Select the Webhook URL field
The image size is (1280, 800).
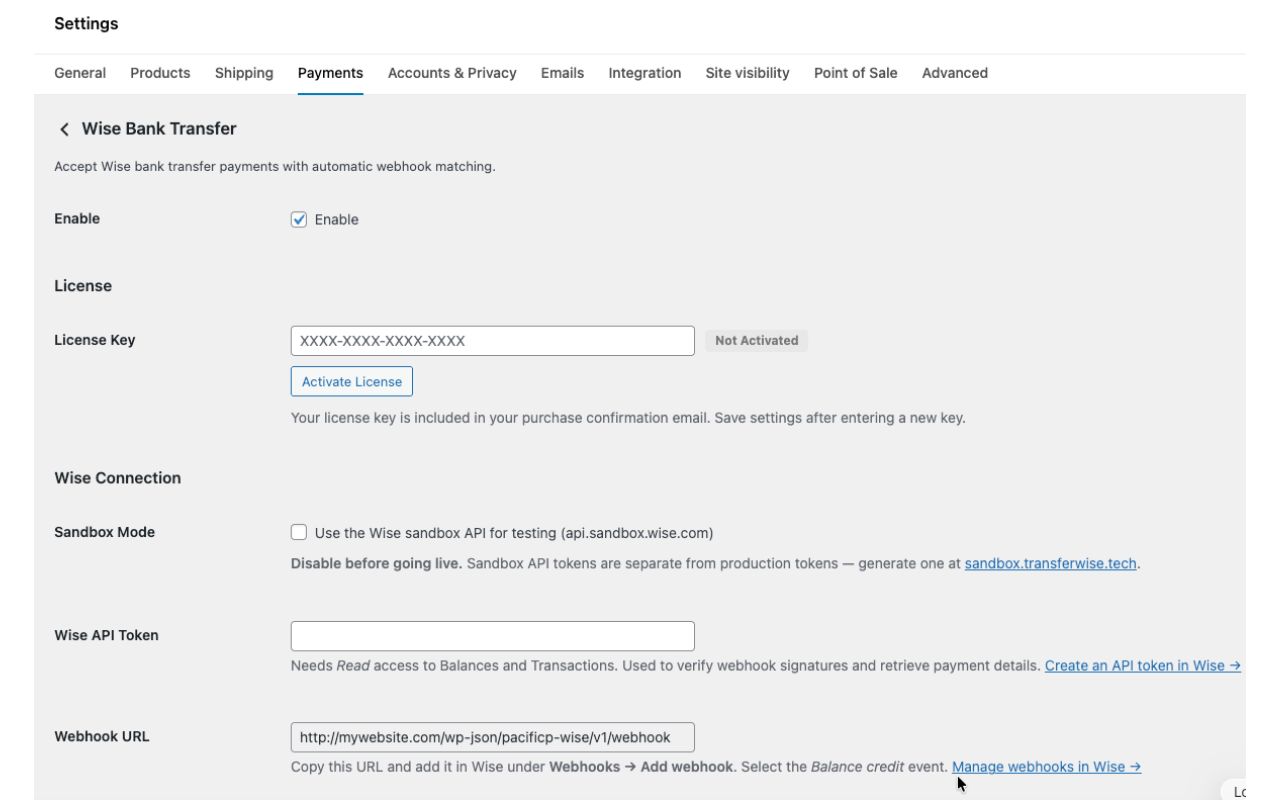pyautogui.click(x=492, y=737)
